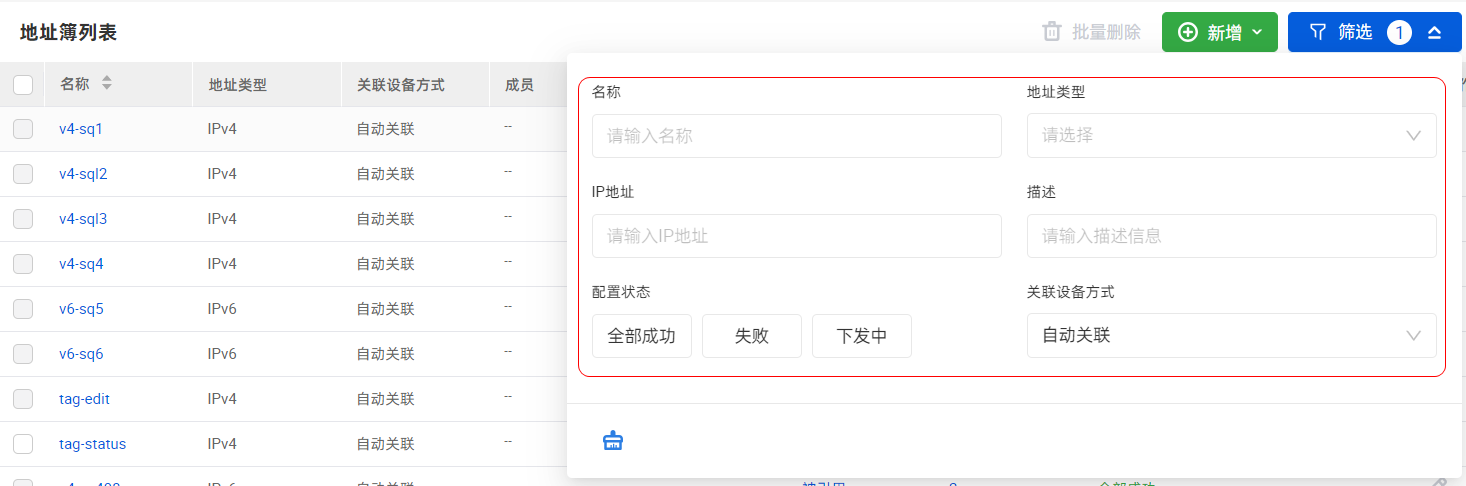Open the 关联设备方式 dropdown showing 自动关联
This screenshot has width=1466, height=486.
(1232, 336)
